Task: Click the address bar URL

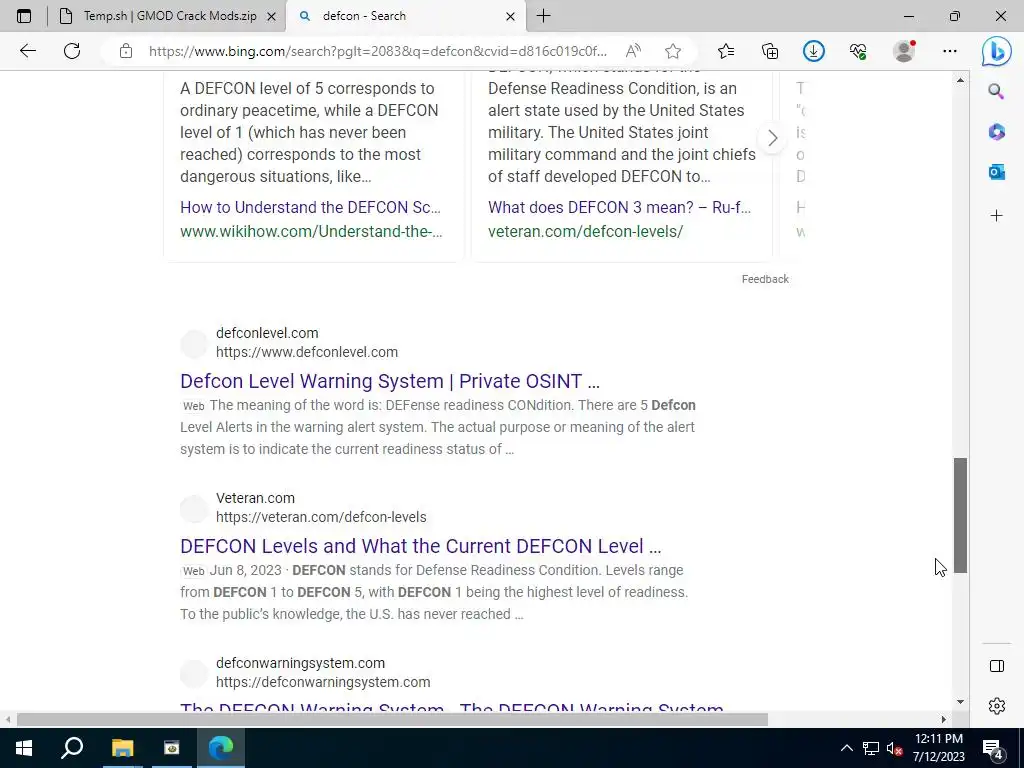Action: [x=377, y=51]
